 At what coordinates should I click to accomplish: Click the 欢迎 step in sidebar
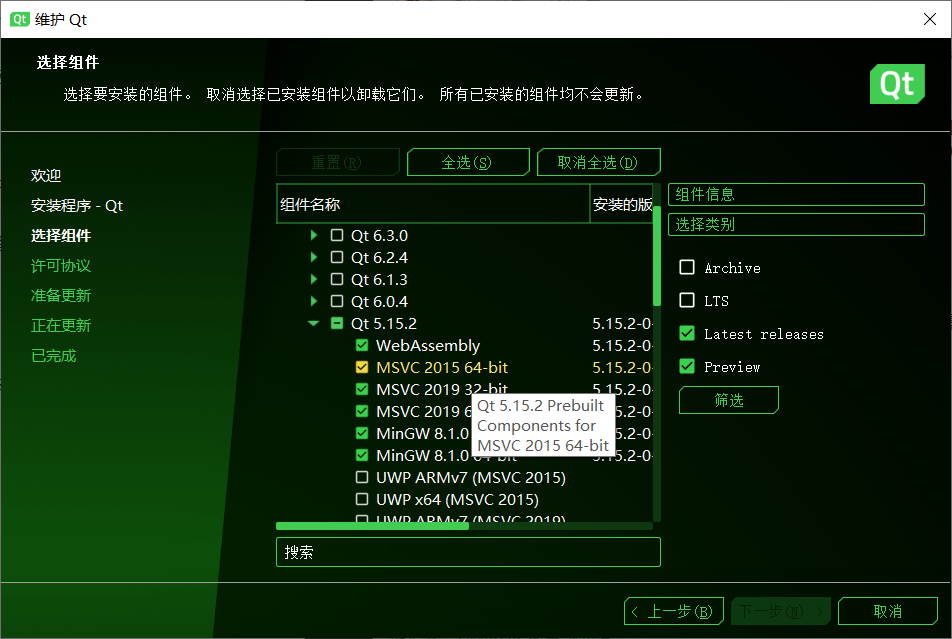46,176
